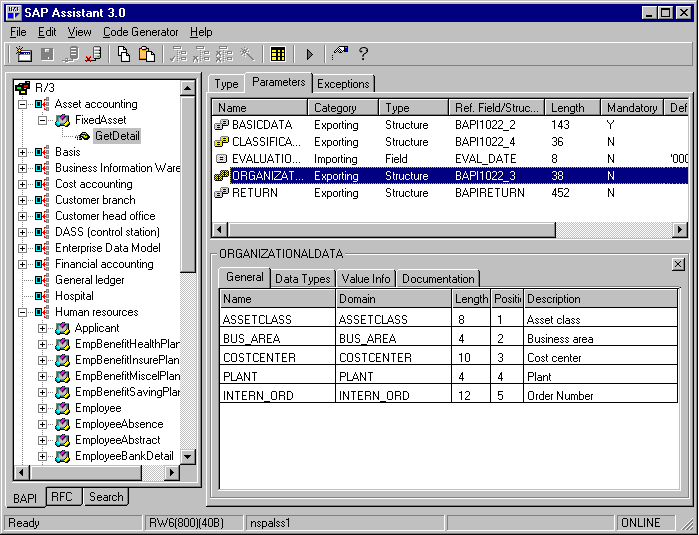
Task: Click the yellow grid table icon
Action: click(278, 54)
